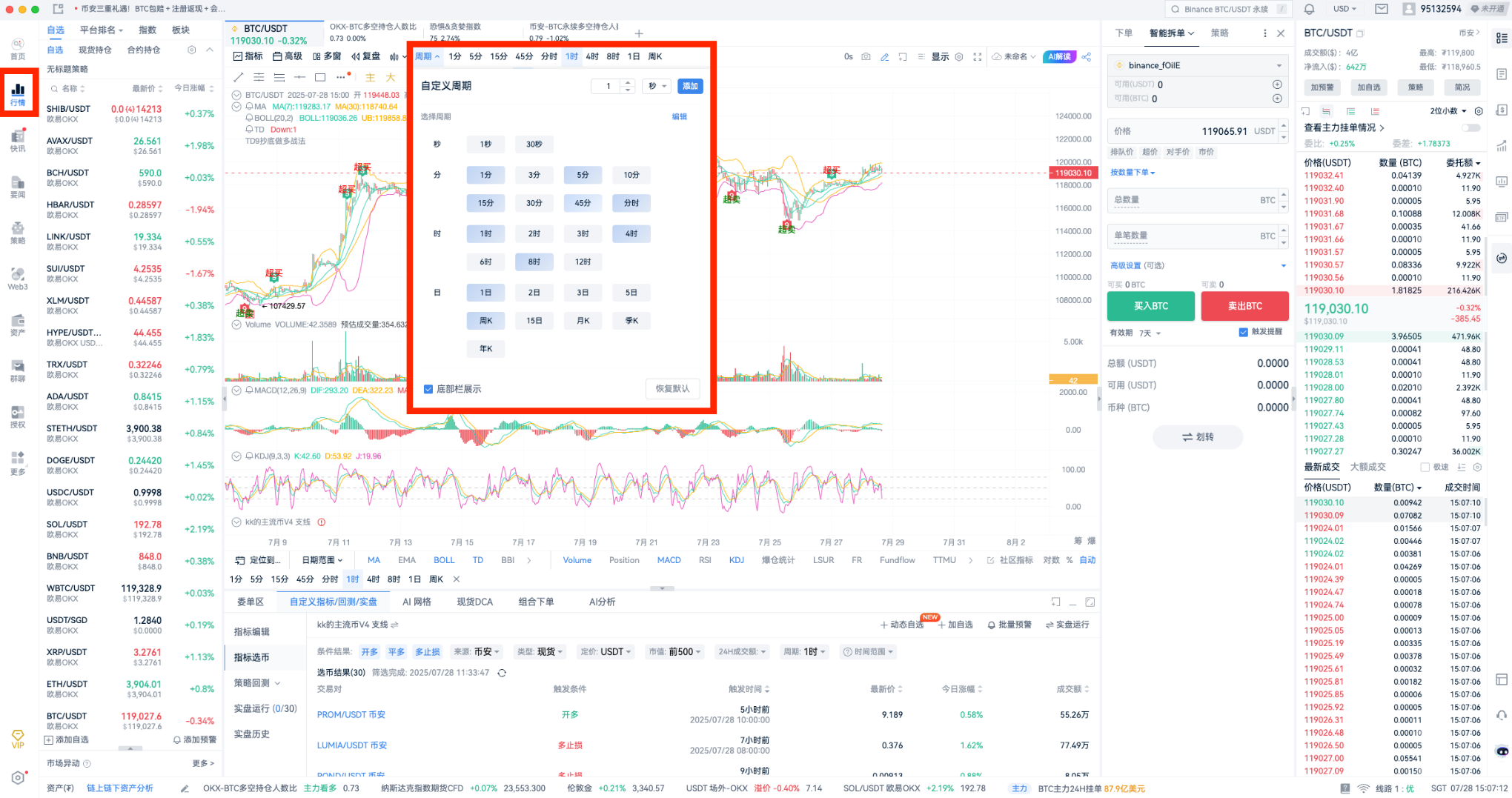
Task: Switch to 现货持仓 tab
Action: tap(95, 50)
